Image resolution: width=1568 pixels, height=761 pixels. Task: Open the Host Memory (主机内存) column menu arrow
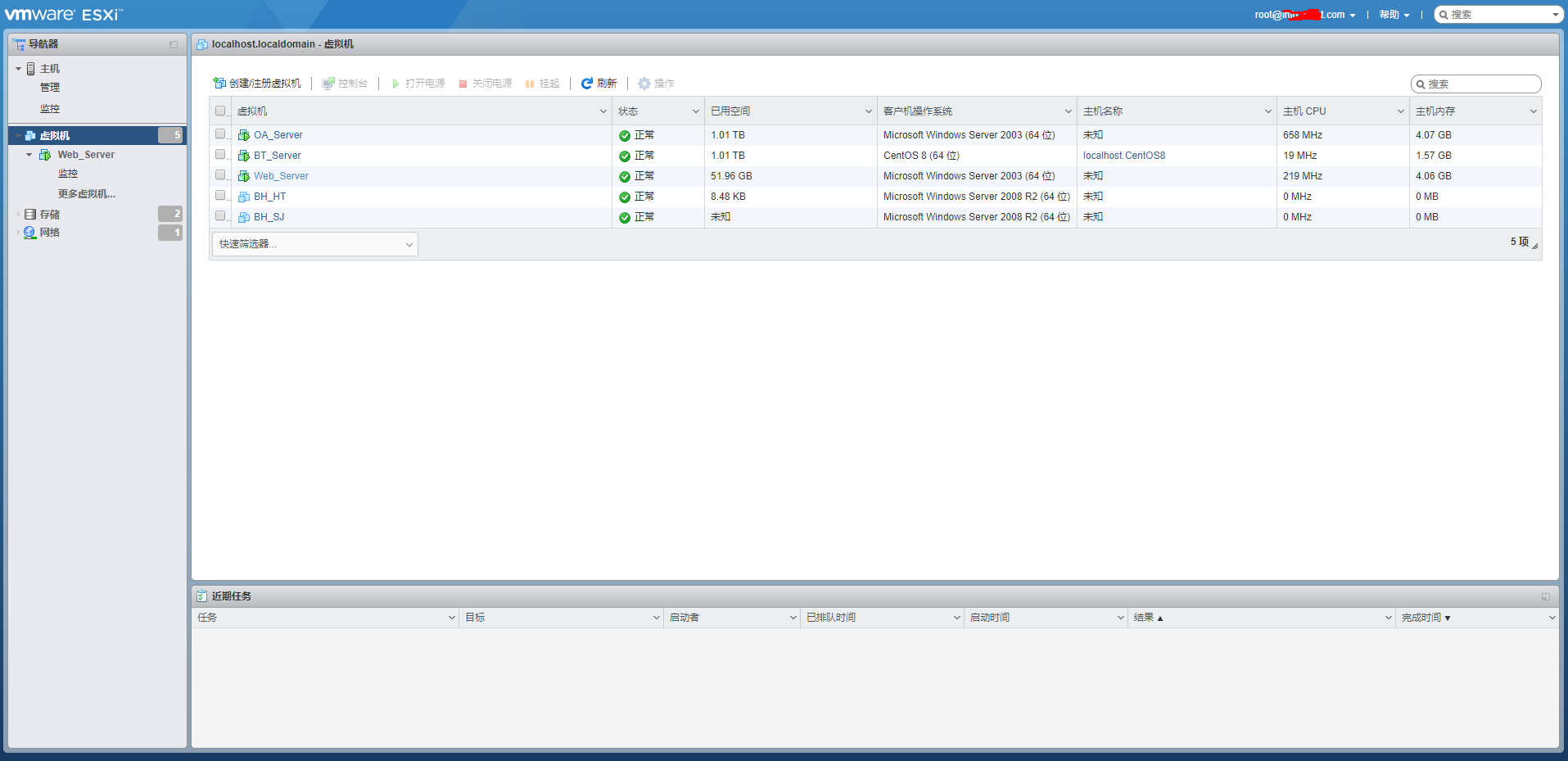[x=1534, y=111]
